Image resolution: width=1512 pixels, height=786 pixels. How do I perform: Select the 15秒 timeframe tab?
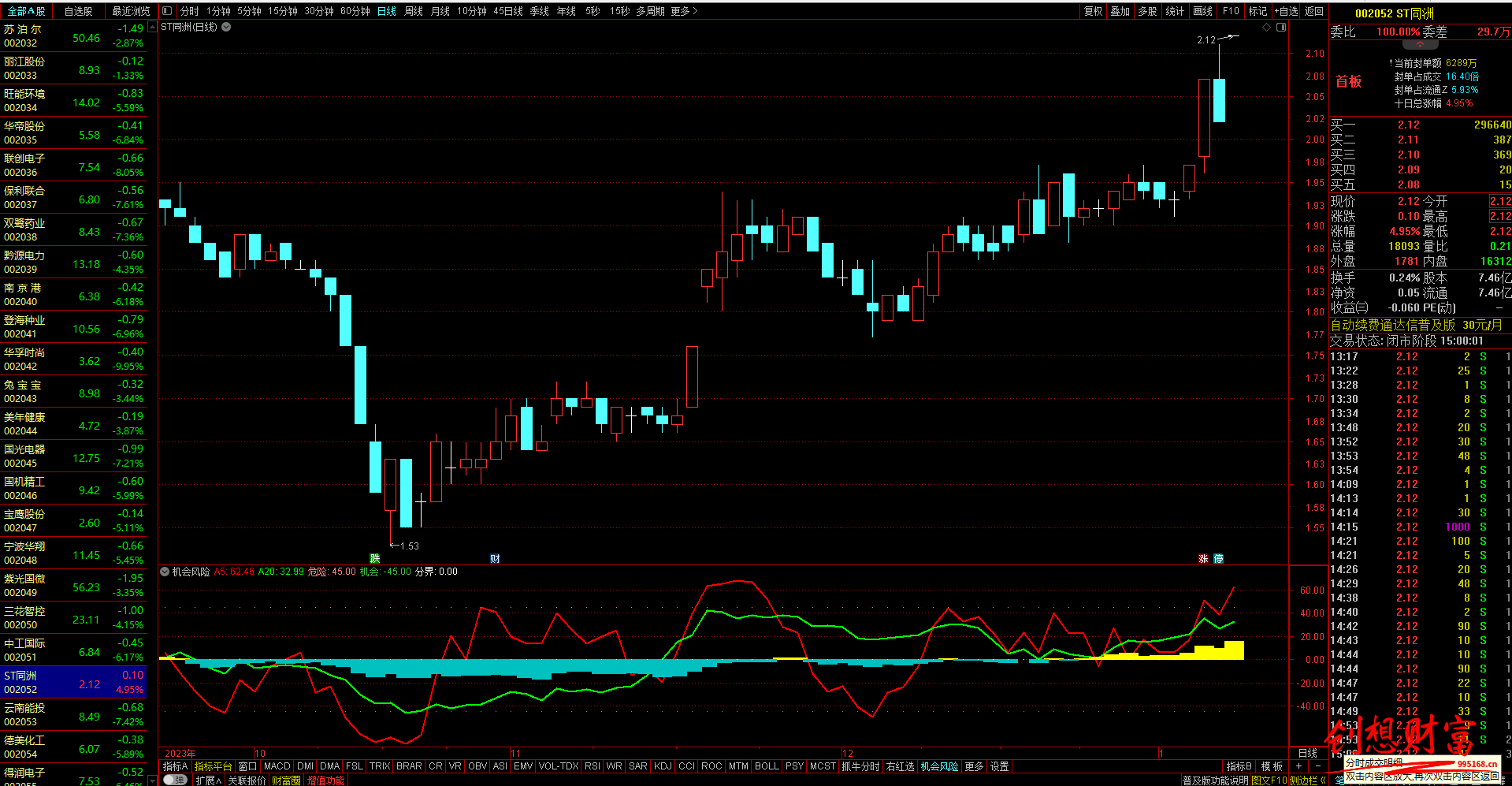[x=620, y=11]
